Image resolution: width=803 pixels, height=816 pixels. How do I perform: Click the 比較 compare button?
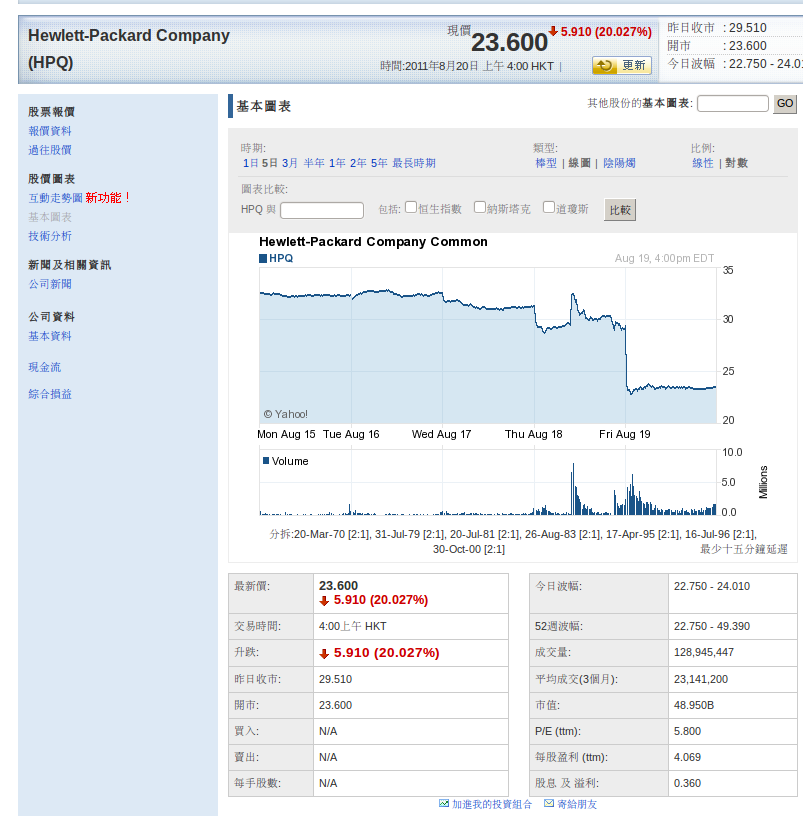tap(620, 210)
